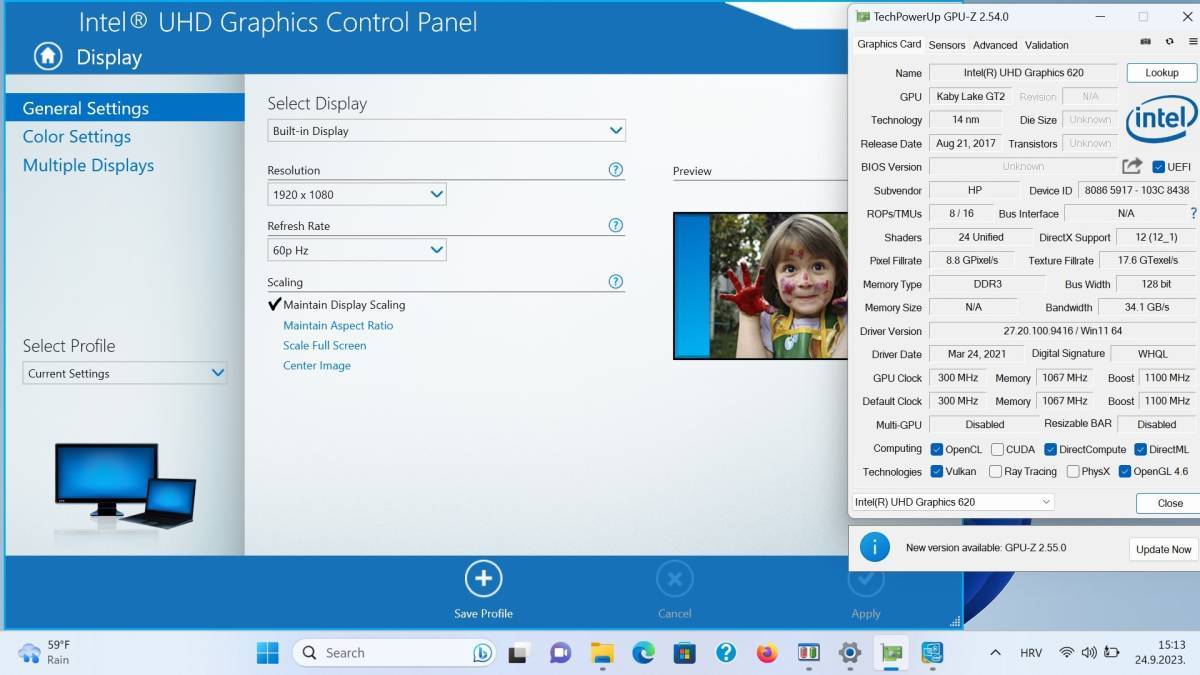Switch to the Advanced tab in GPU-Z
1200x675 pixels.
[x=995, y=45]
